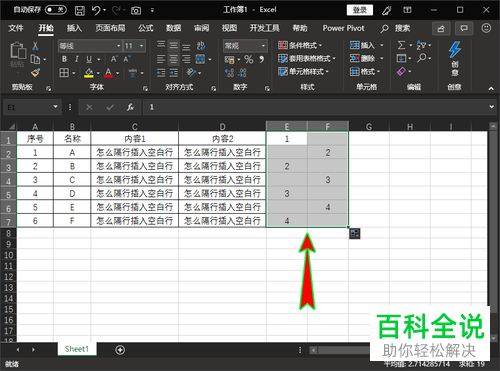Click the Insert cells button

click(362, 45)
